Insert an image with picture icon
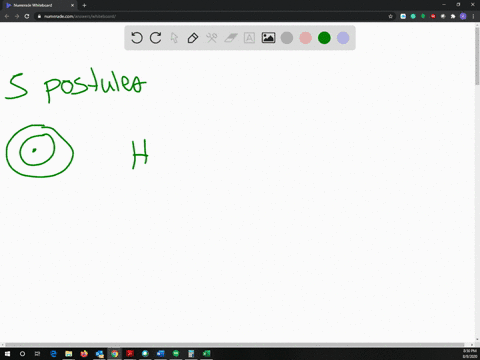 [x=268, y=38]
